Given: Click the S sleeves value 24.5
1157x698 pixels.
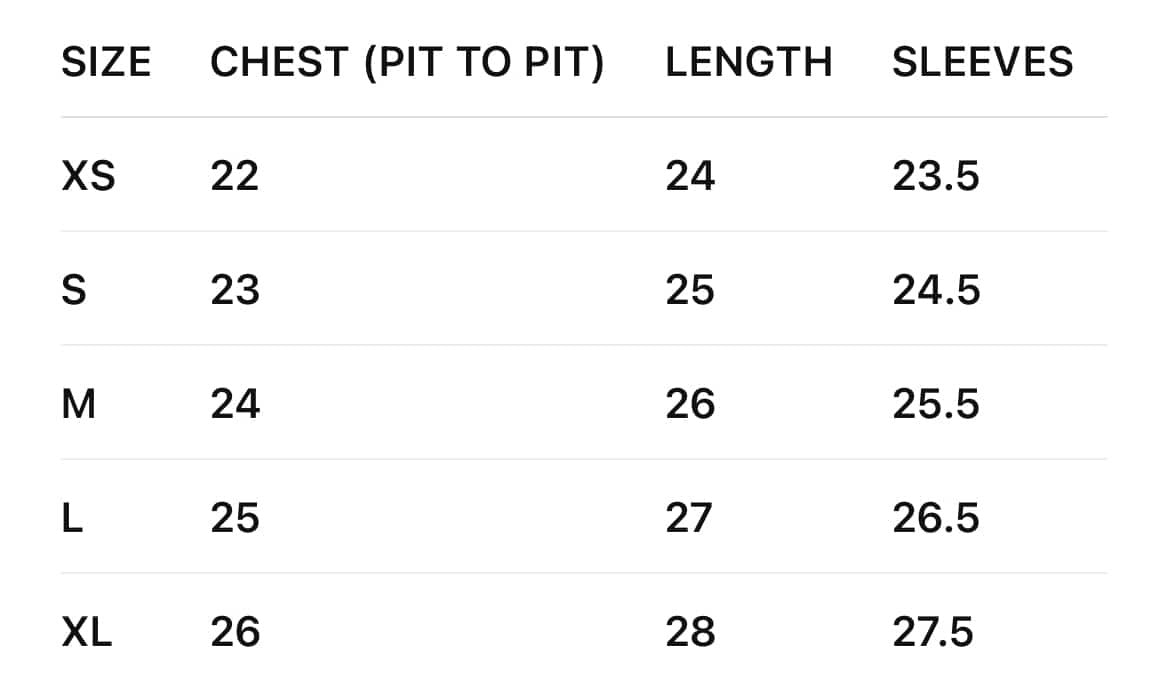Looking at the screenshot, I should (x=935, y=291).
